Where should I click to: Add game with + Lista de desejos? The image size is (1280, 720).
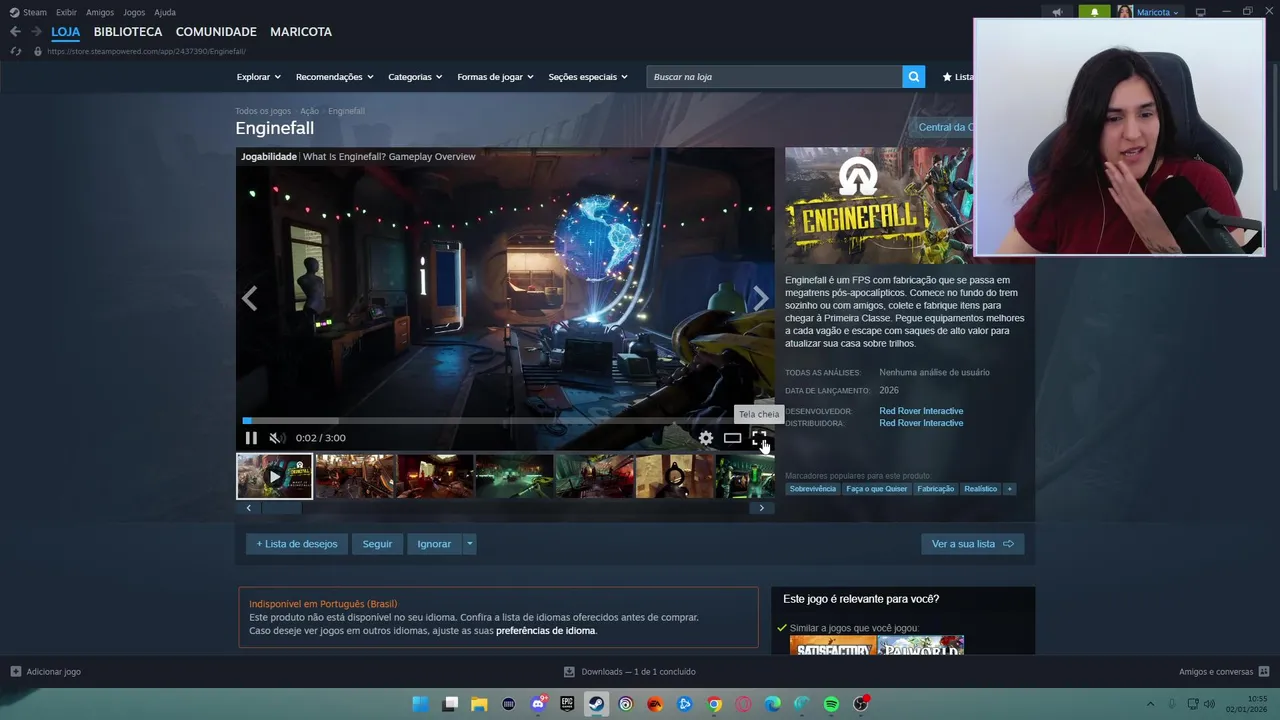(297, 544)
